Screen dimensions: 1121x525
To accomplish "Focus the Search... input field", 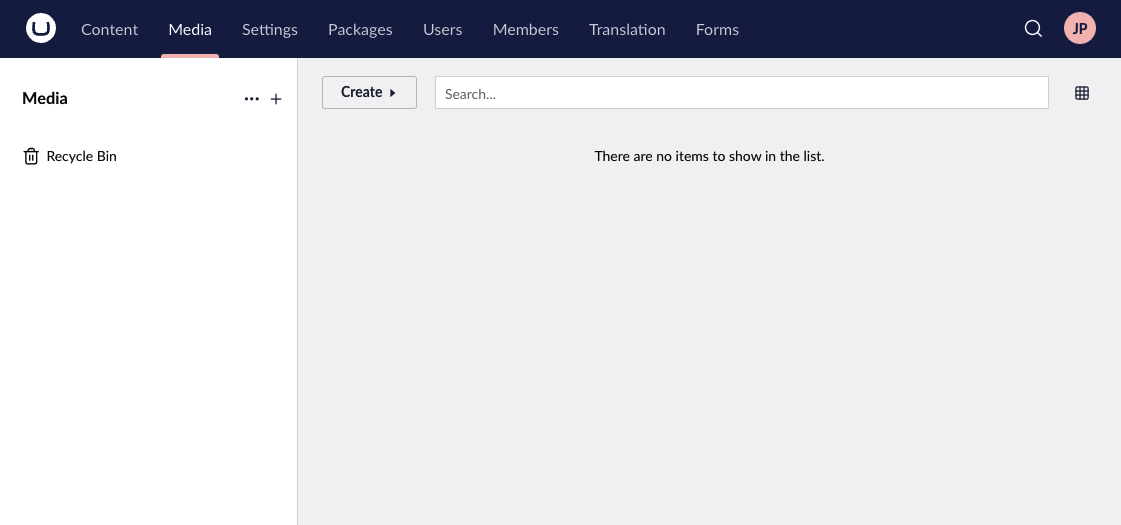I will coord(741,93).
